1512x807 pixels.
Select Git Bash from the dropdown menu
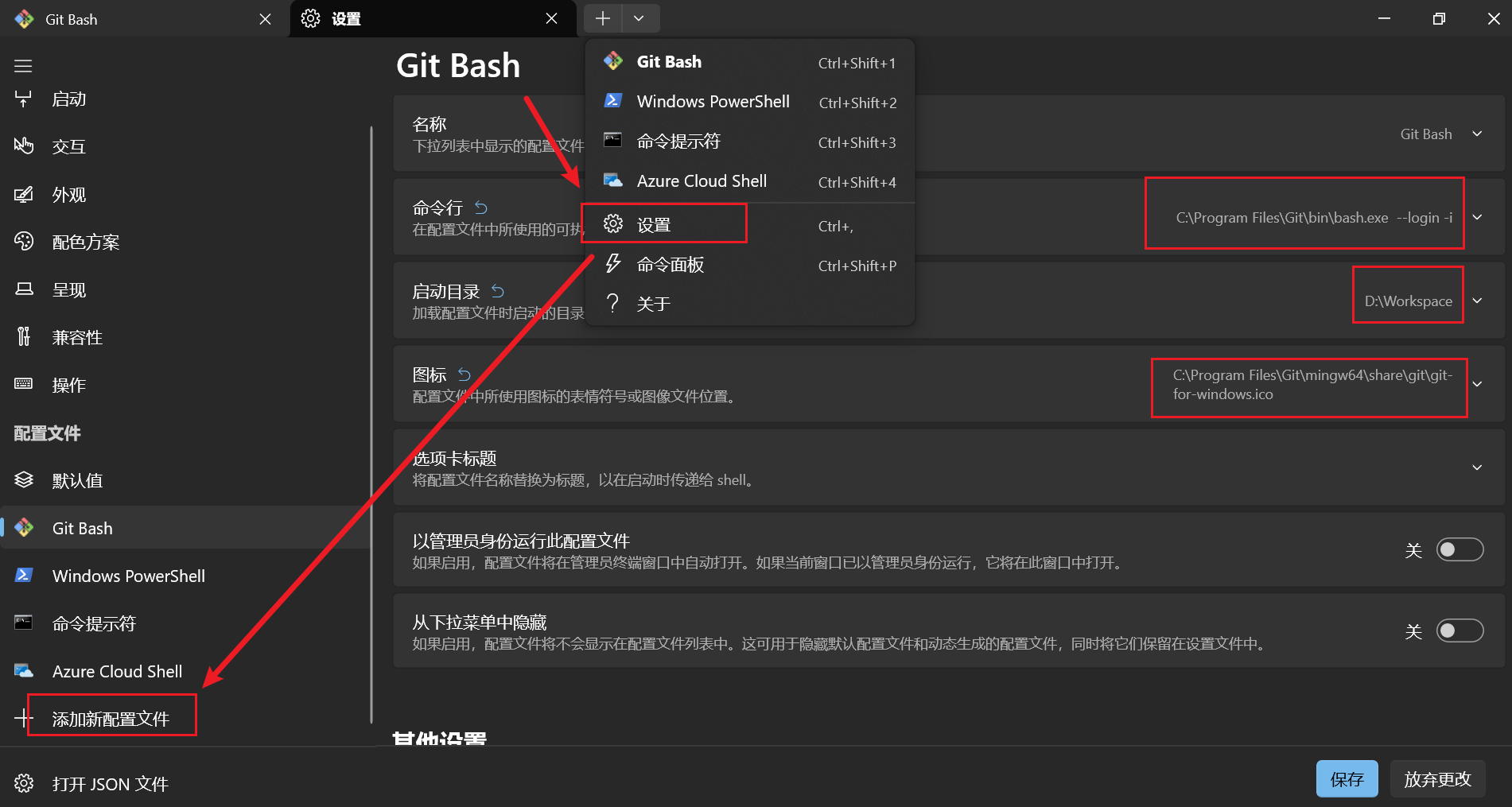[x=750, y=62]
